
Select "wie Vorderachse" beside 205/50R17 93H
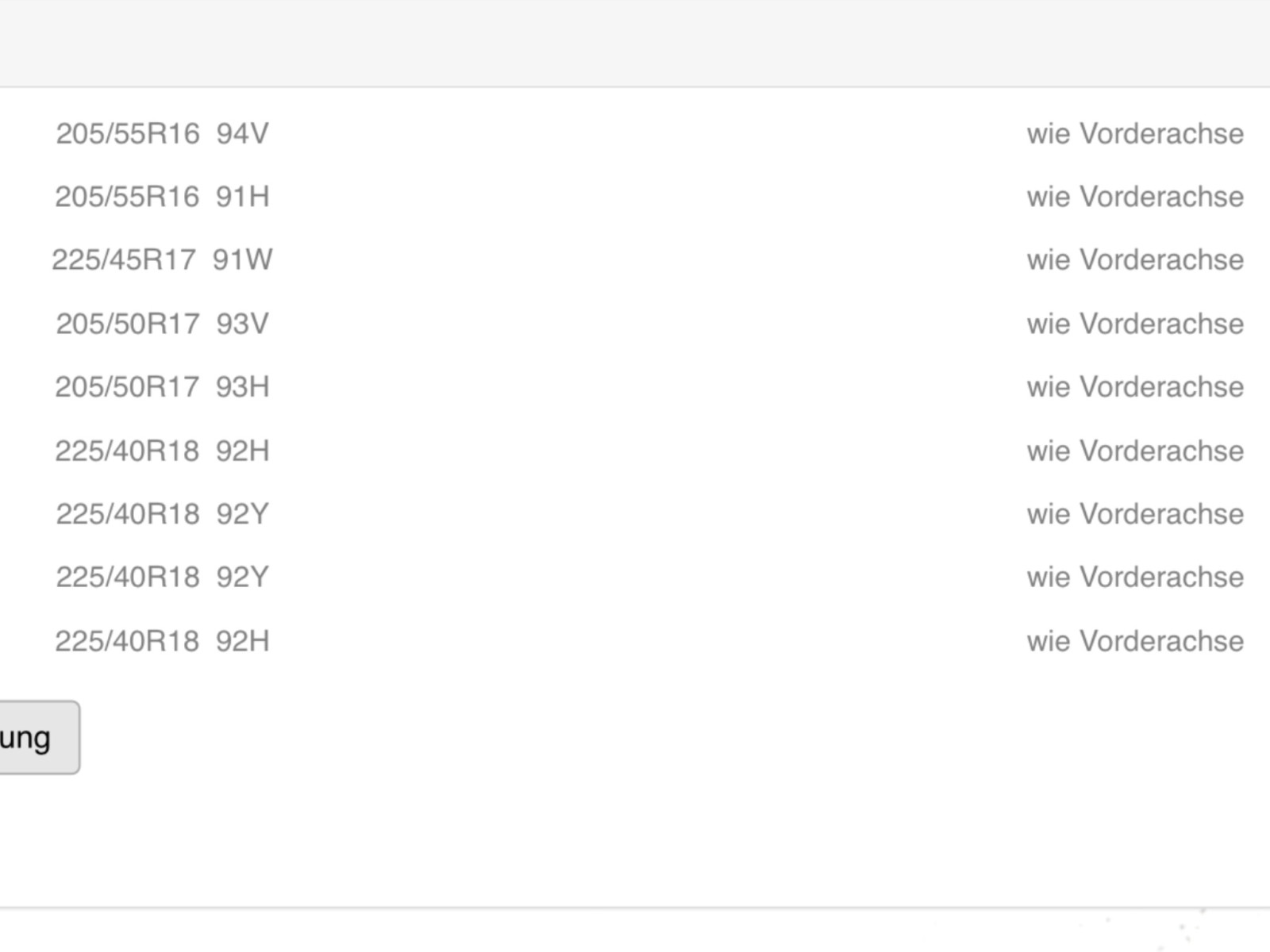(x=1135, y=387)
